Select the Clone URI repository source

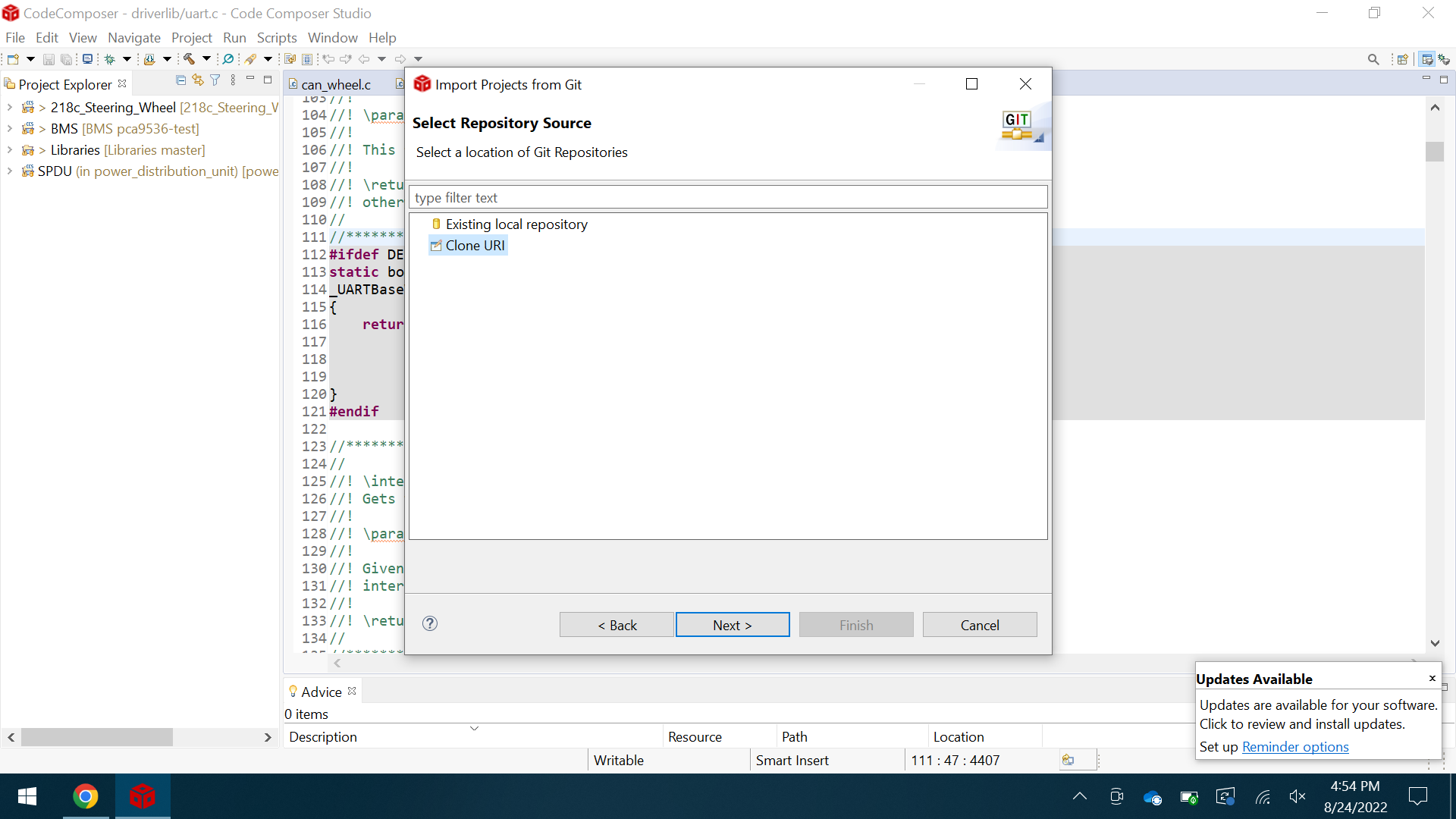click(x=475, y=246)
